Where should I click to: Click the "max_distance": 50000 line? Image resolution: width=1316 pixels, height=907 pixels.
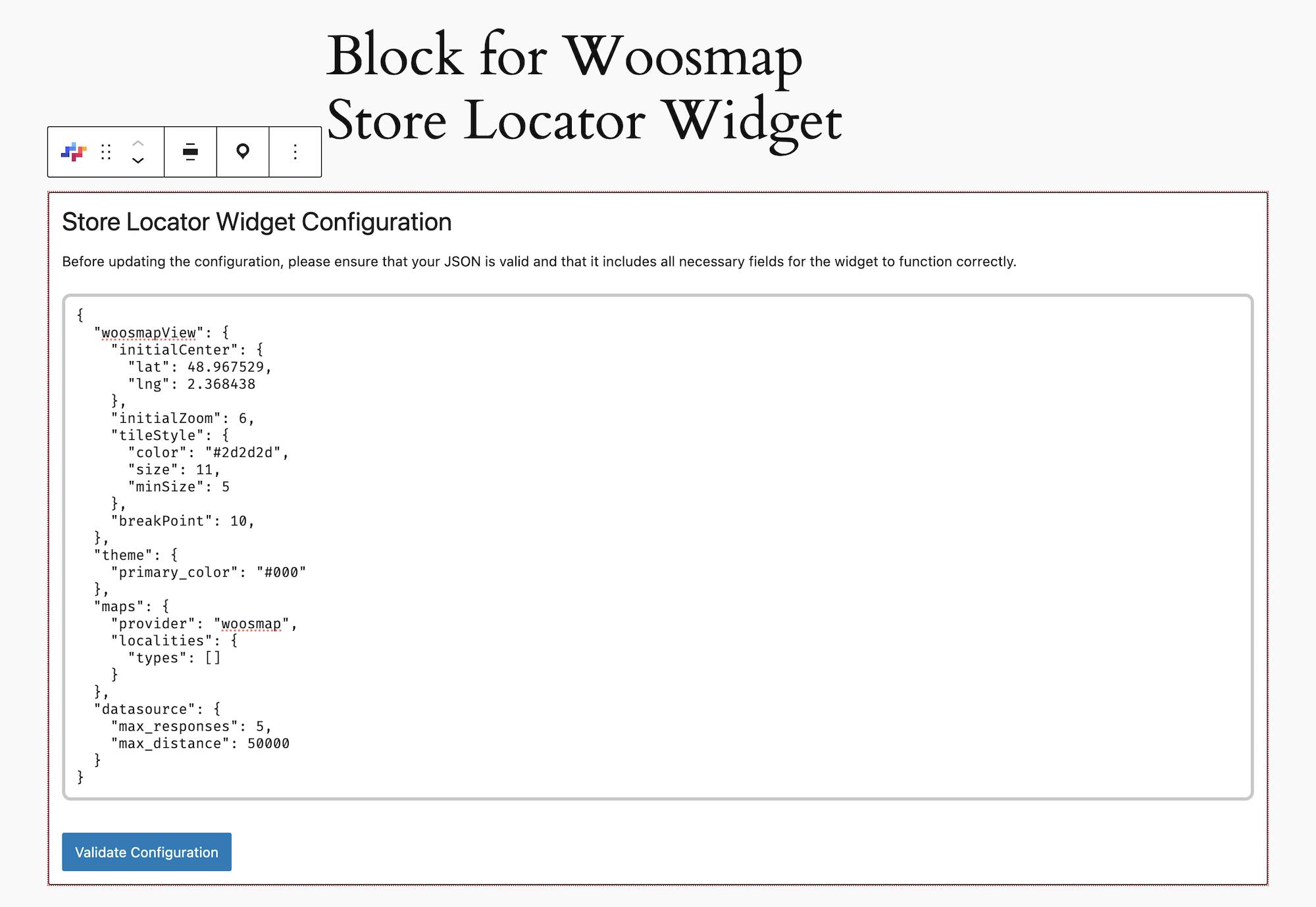(x=200, y=743)
